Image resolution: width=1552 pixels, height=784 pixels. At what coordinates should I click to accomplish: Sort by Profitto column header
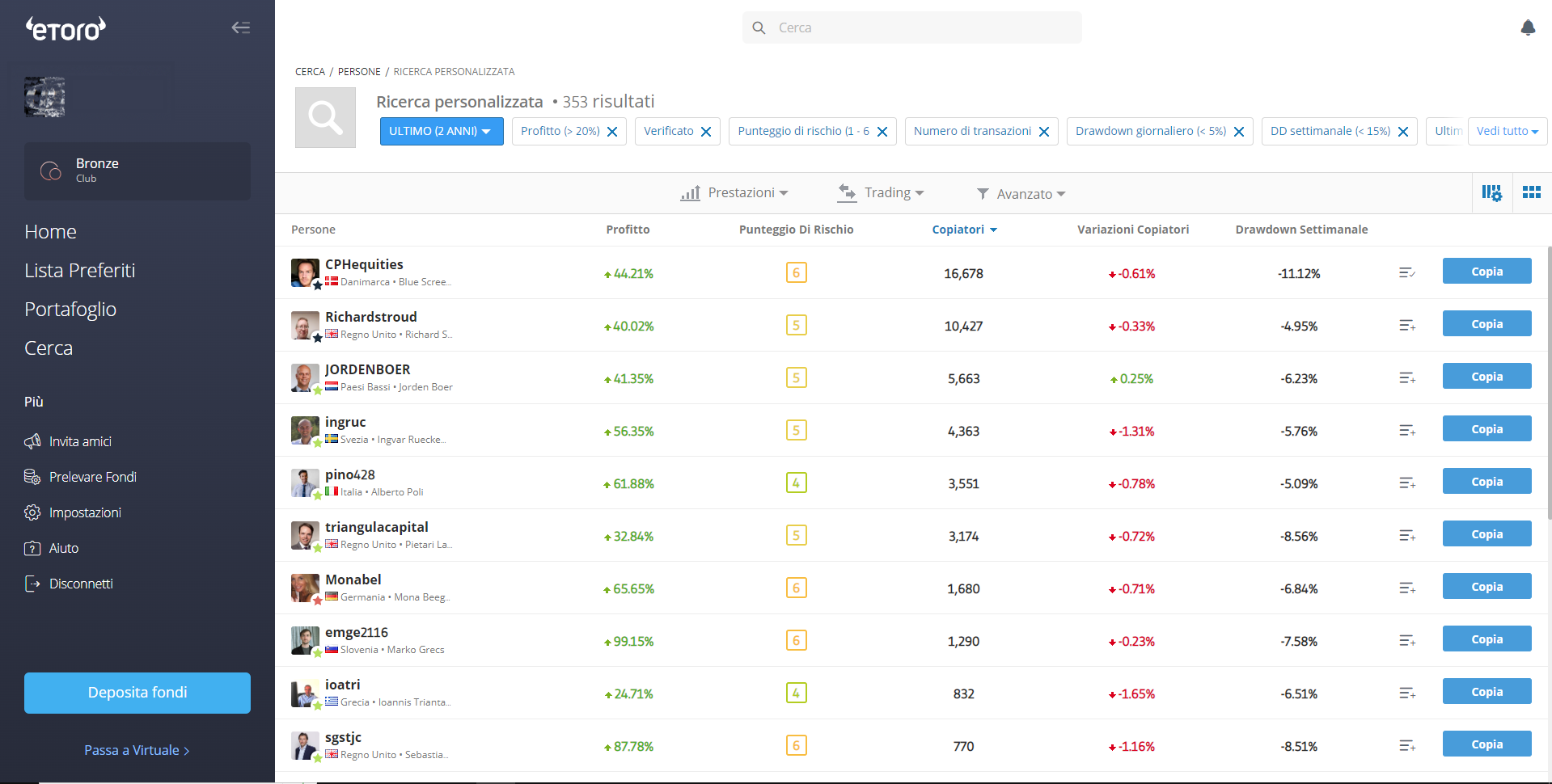[x=628, y=230]
